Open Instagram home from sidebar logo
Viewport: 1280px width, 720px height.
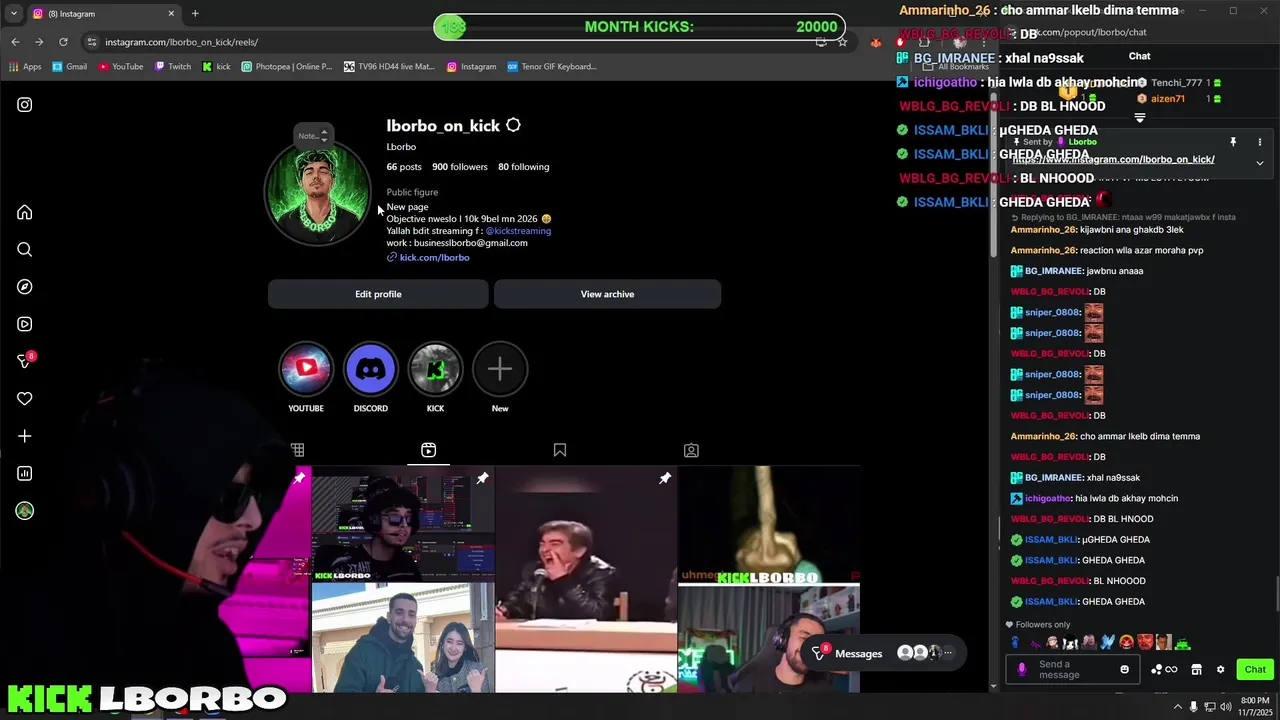[25, 105]
